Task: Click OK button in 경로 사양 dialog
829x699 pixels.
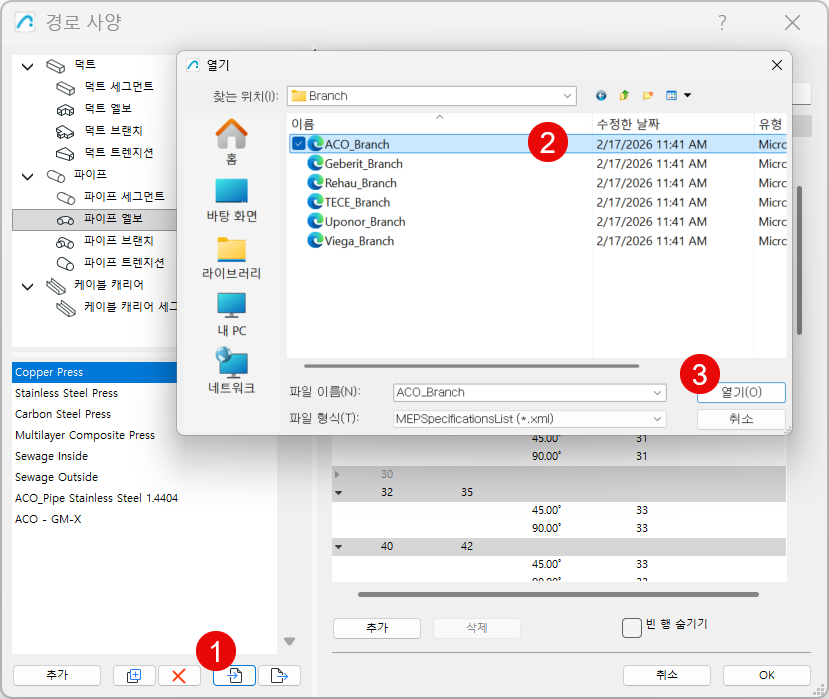Action: tap(767, 675)
